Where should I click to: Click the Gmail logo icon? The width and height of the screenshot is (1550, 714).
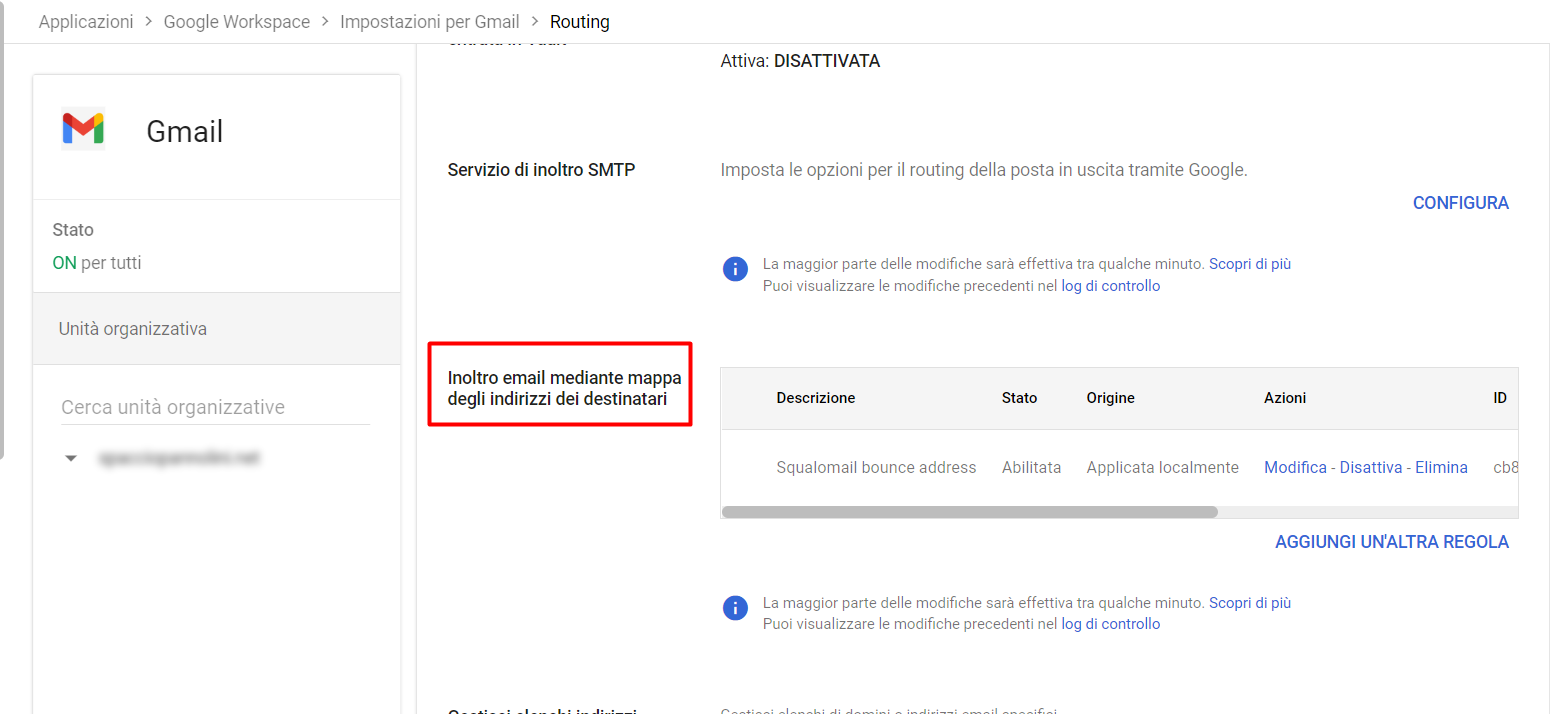coord(83,128)
